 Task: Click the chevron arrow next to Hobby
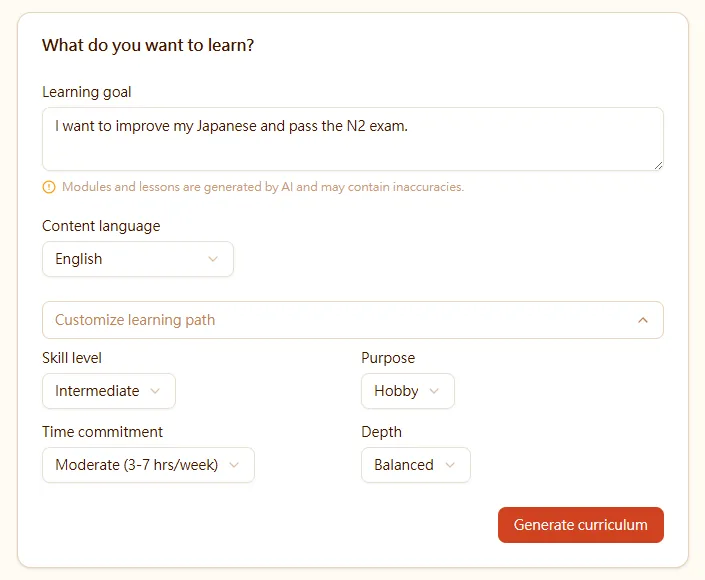pyautogui.click(x=434, y=391)
